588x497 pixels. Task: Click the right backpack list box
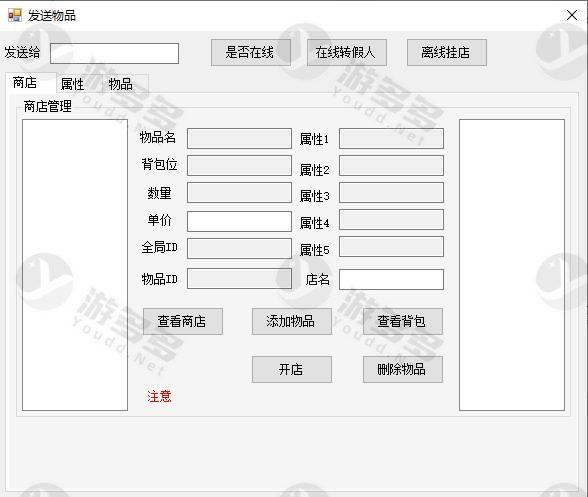(512, 265)
